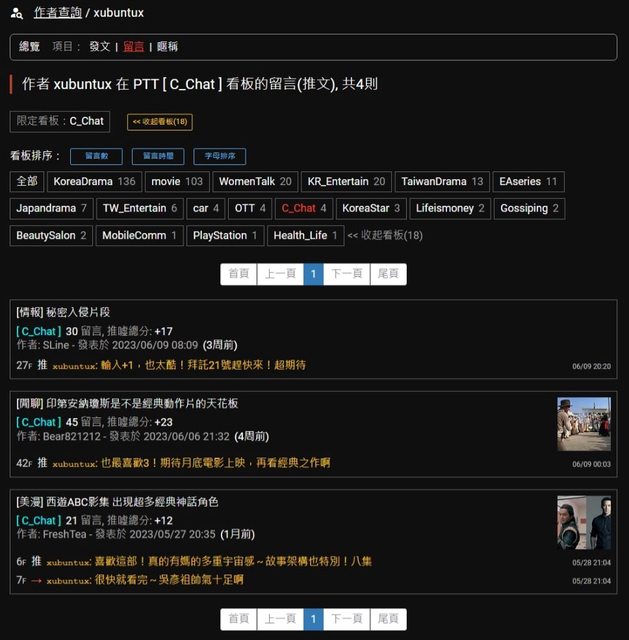Filter by movie board tag
629x640 pixels.
coord(176,182)
